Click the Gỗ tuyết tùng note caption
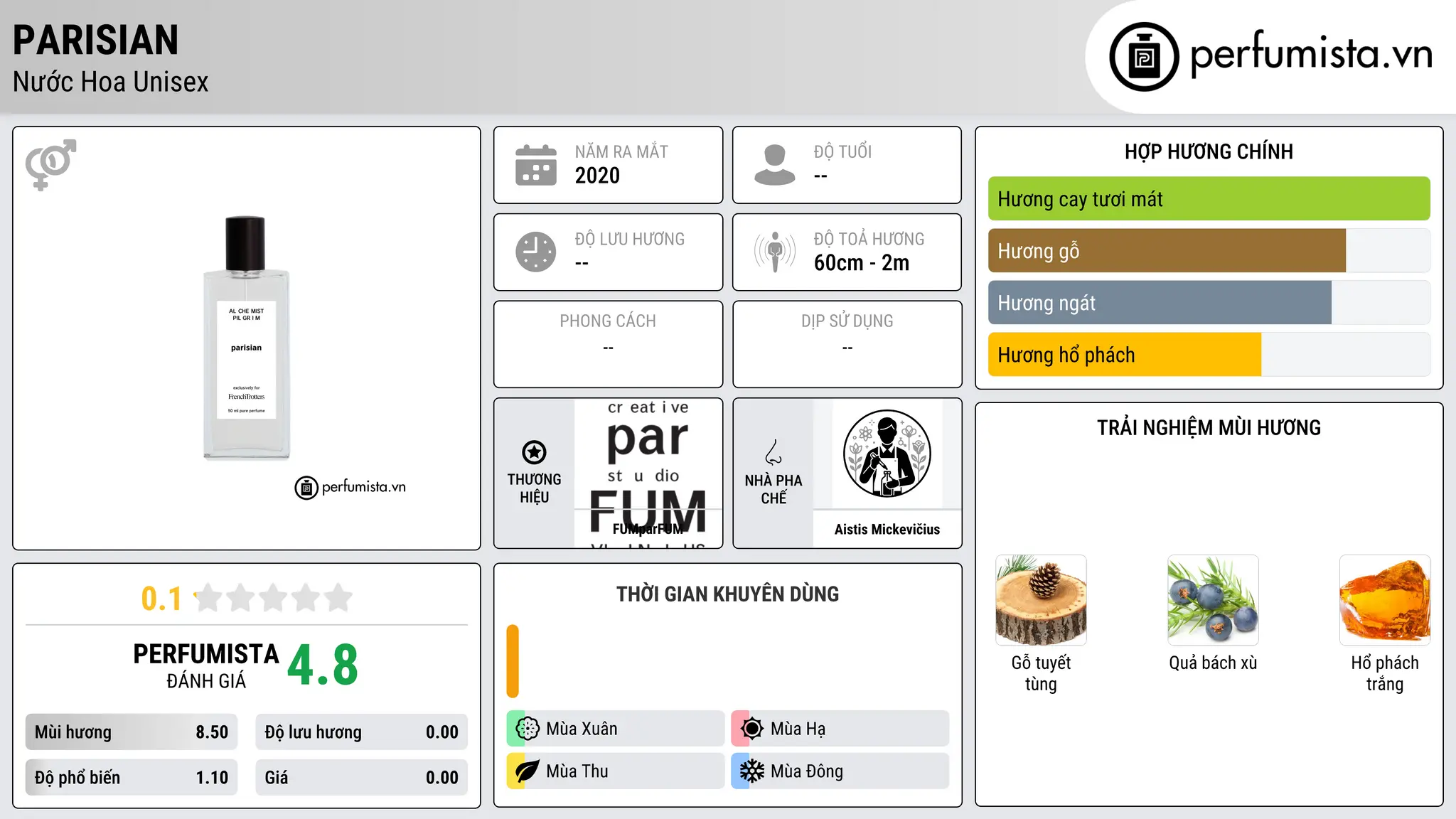The height and width of the screenshot is (819, 1456). coord(1041,673)
